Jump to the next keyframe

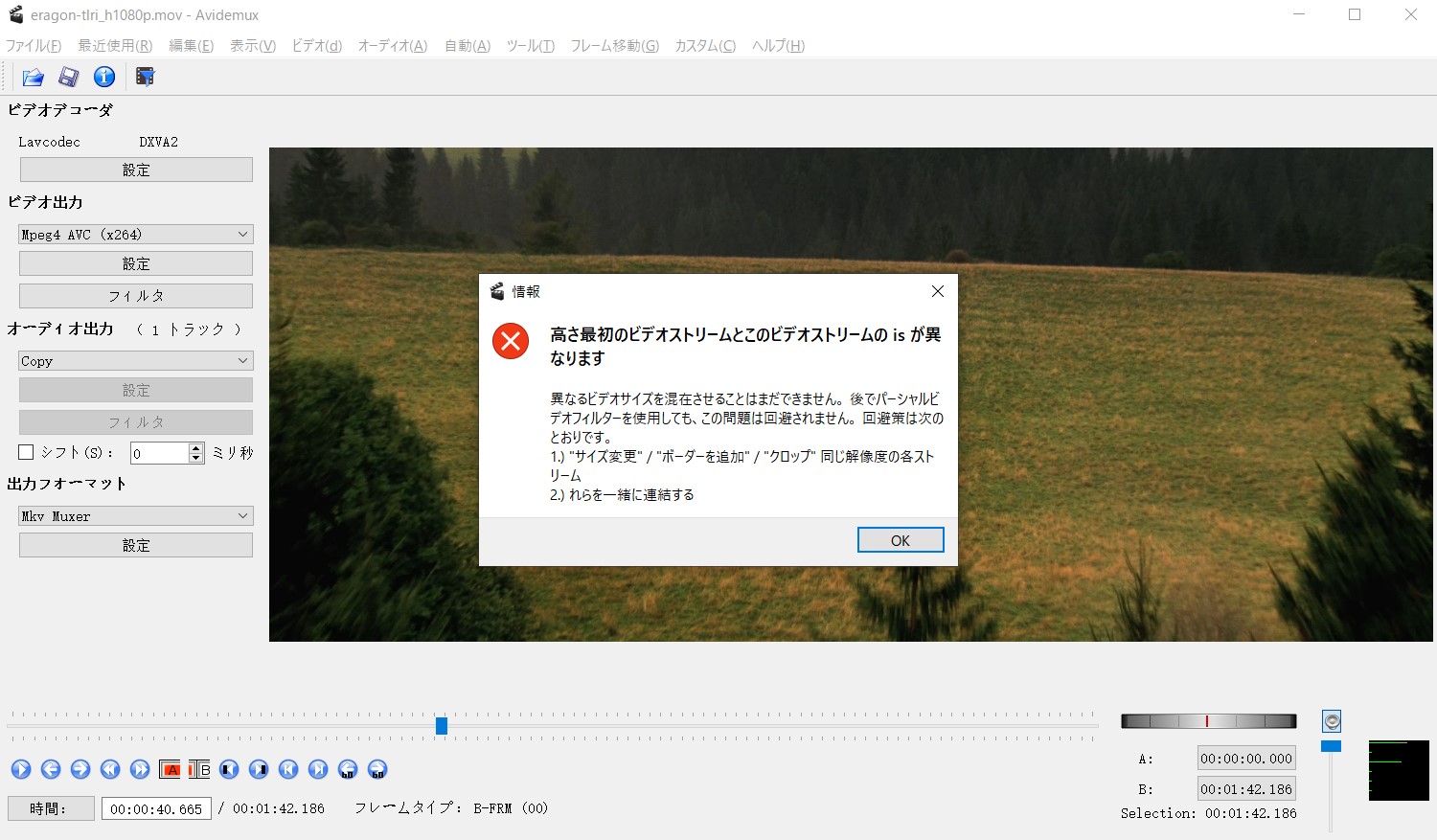click(140, 769)
